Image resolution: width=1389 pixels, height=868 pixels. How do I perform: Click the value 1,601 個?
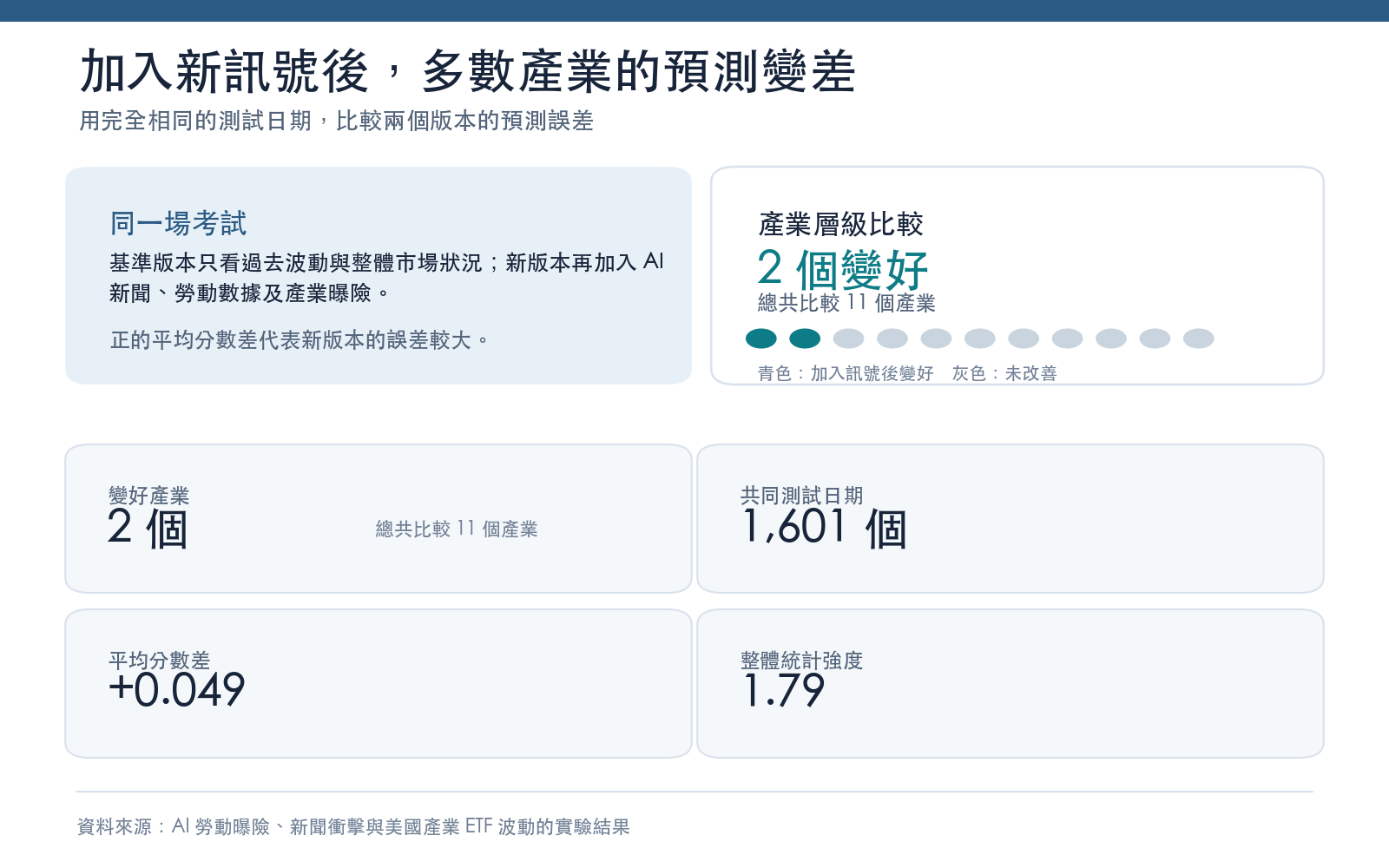(x=825, y=529)
